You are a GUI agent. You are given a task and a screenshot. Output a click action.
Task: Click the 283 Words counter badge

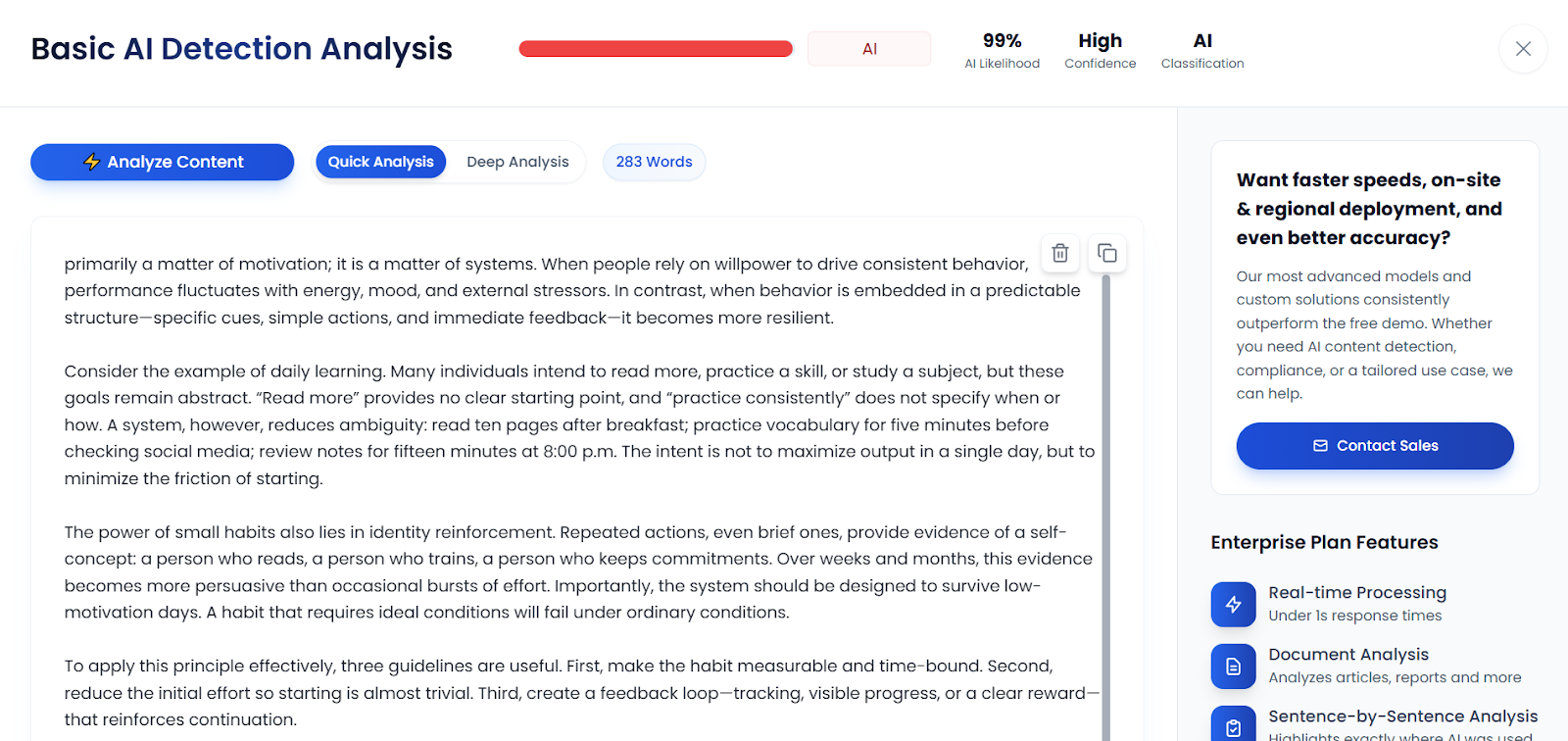click(654, 162)
